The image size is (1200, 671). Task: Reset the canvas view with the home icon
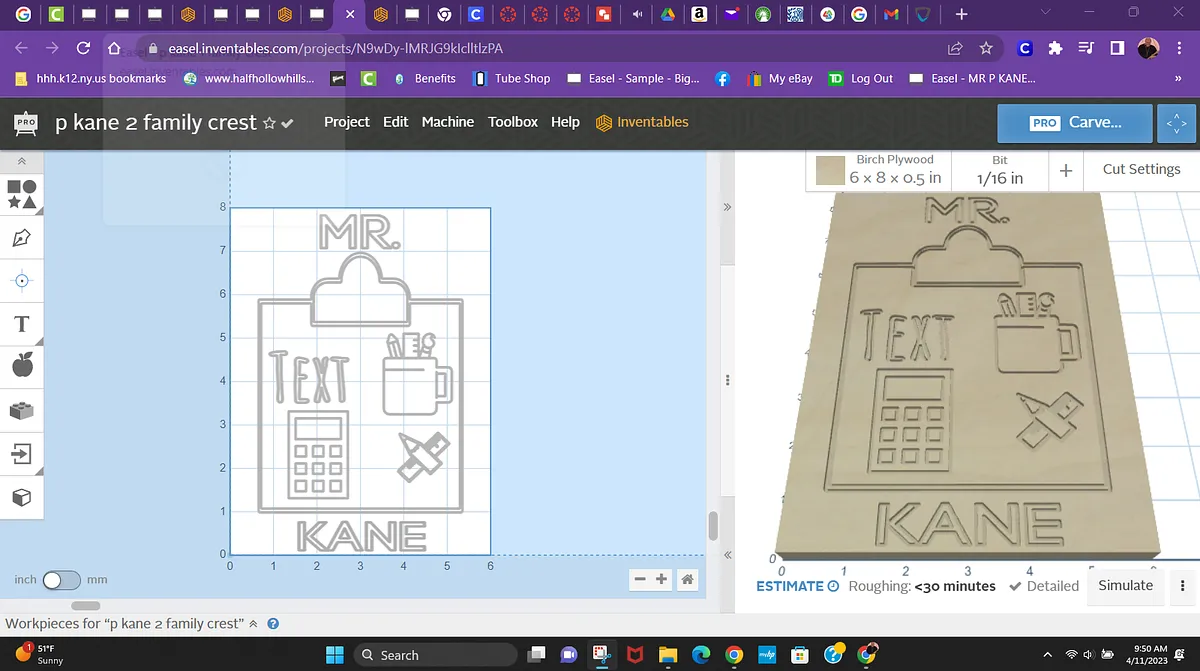pos(687,579)
